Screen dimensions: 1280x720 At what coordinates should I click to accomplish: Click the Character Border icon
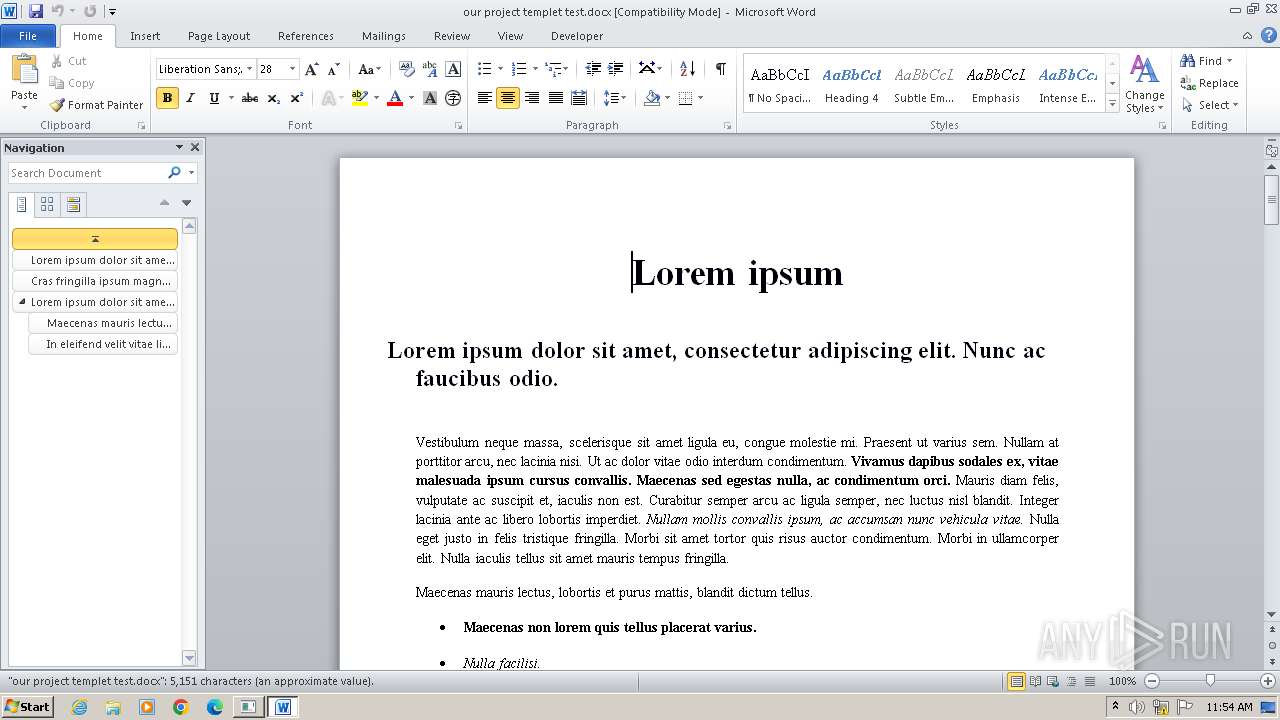tap(453, 69)
